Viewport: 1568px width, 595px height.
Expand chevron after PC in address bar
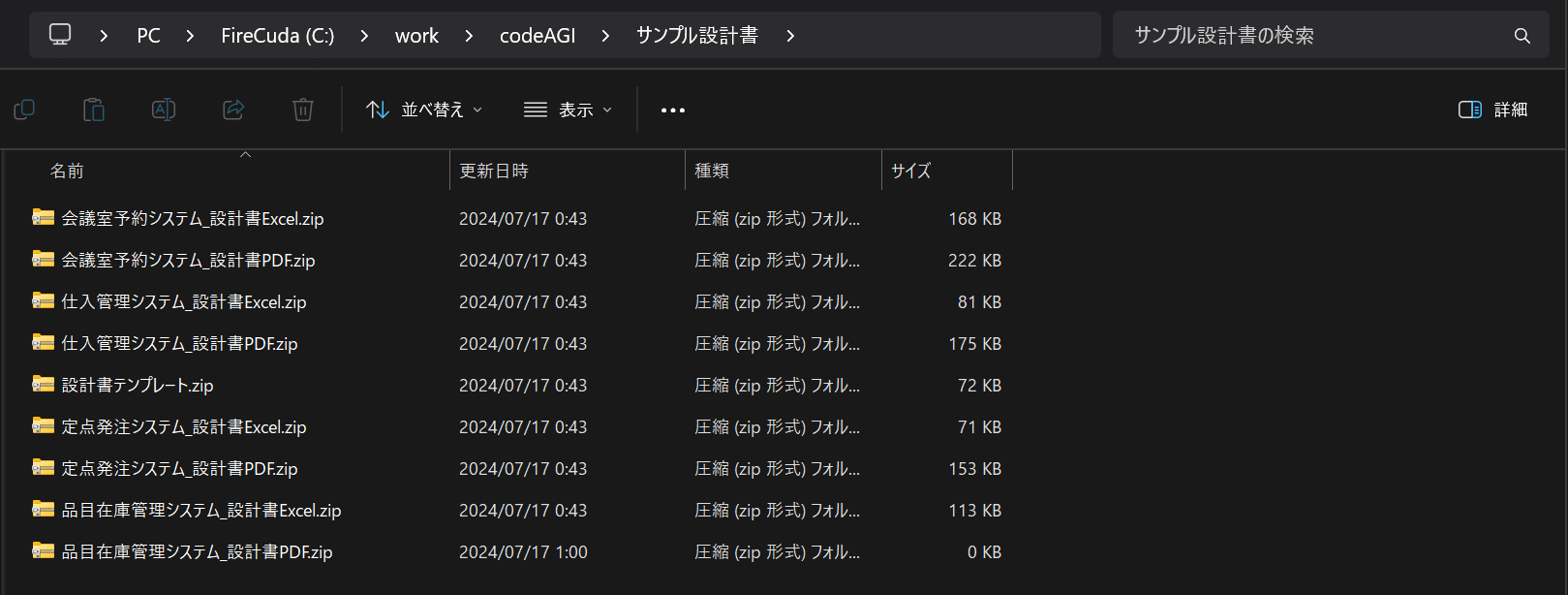coord(190,36)
